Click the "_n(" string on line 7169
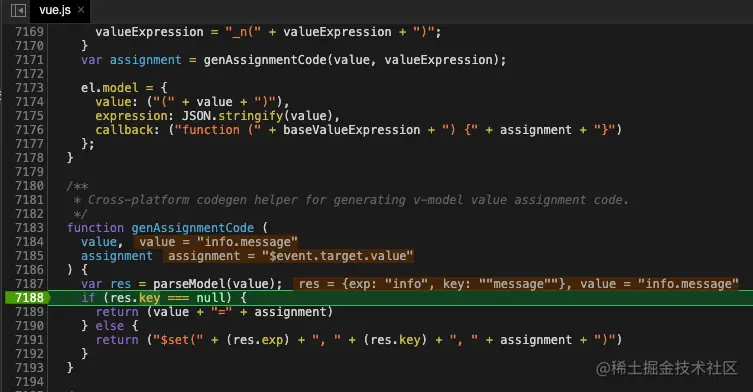The width and height of the screenshot is (753, 392). coord(243,32)
